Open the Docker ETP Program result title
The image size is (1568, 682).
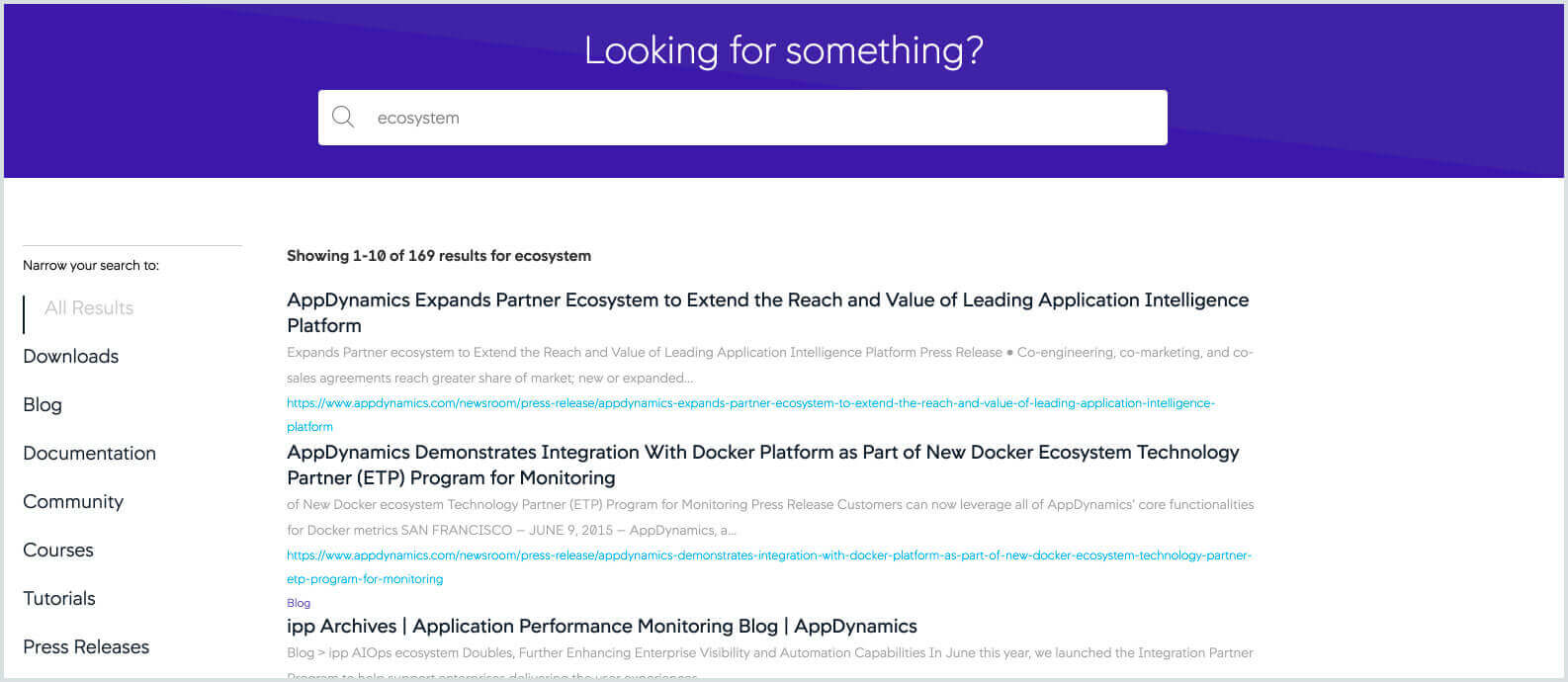(x=761, y=452)
